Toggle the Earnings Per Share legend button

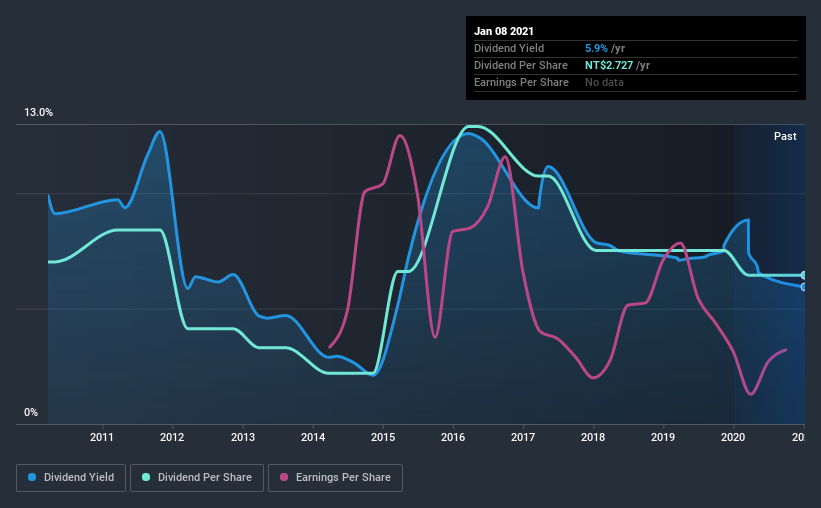[x=335, y=478]
